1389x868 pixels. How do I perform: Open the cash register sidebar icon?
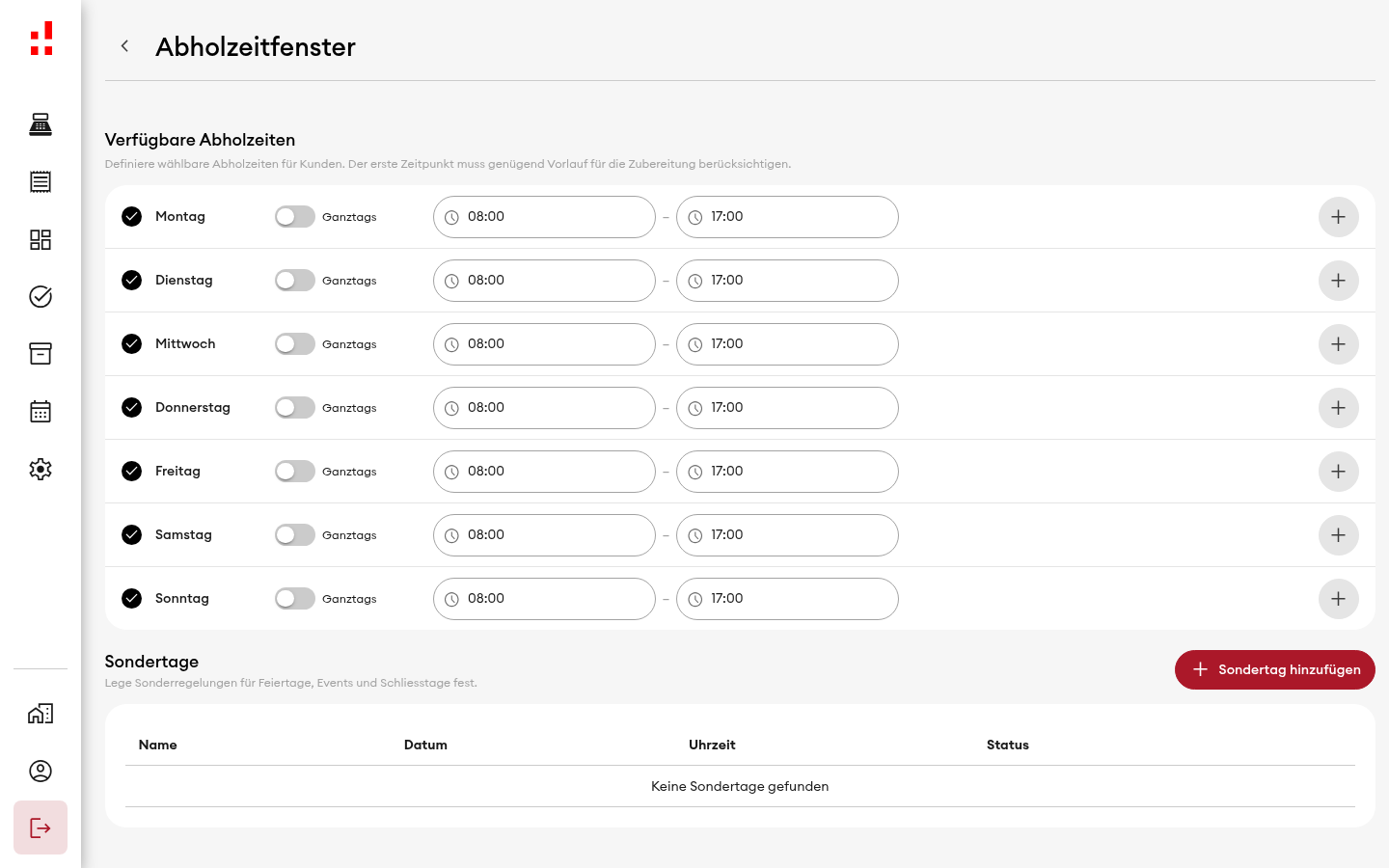[41, 124]
